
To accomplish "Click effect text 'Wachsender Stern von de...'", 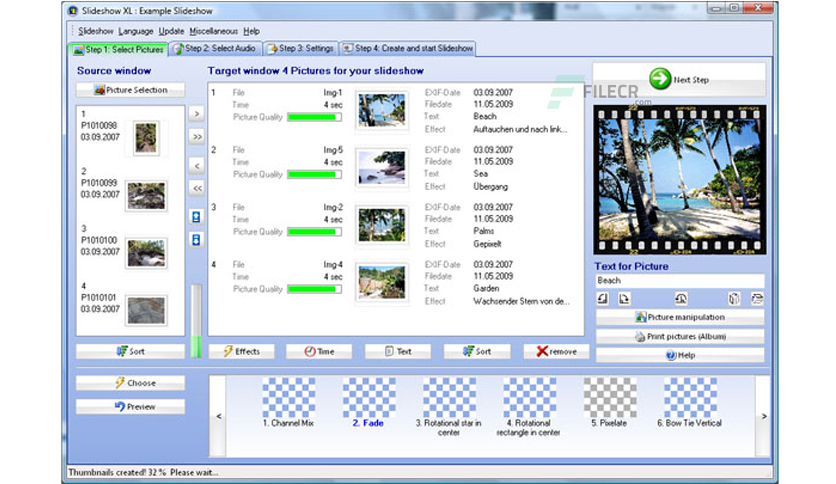I will point(521,301).
